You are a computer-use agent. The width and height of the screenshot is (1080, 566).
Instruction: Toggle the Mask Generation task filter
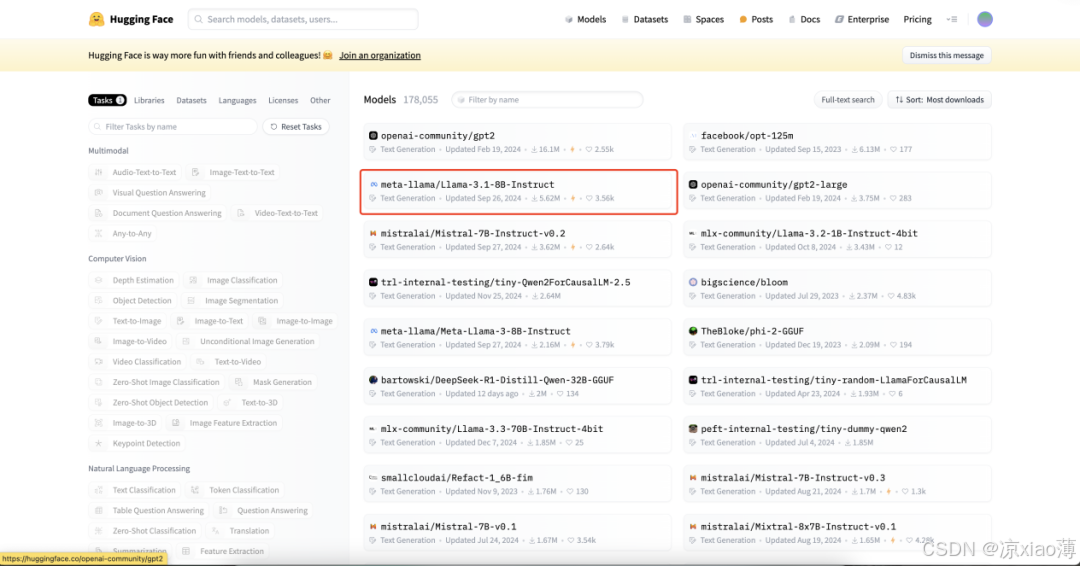(273, 382)
